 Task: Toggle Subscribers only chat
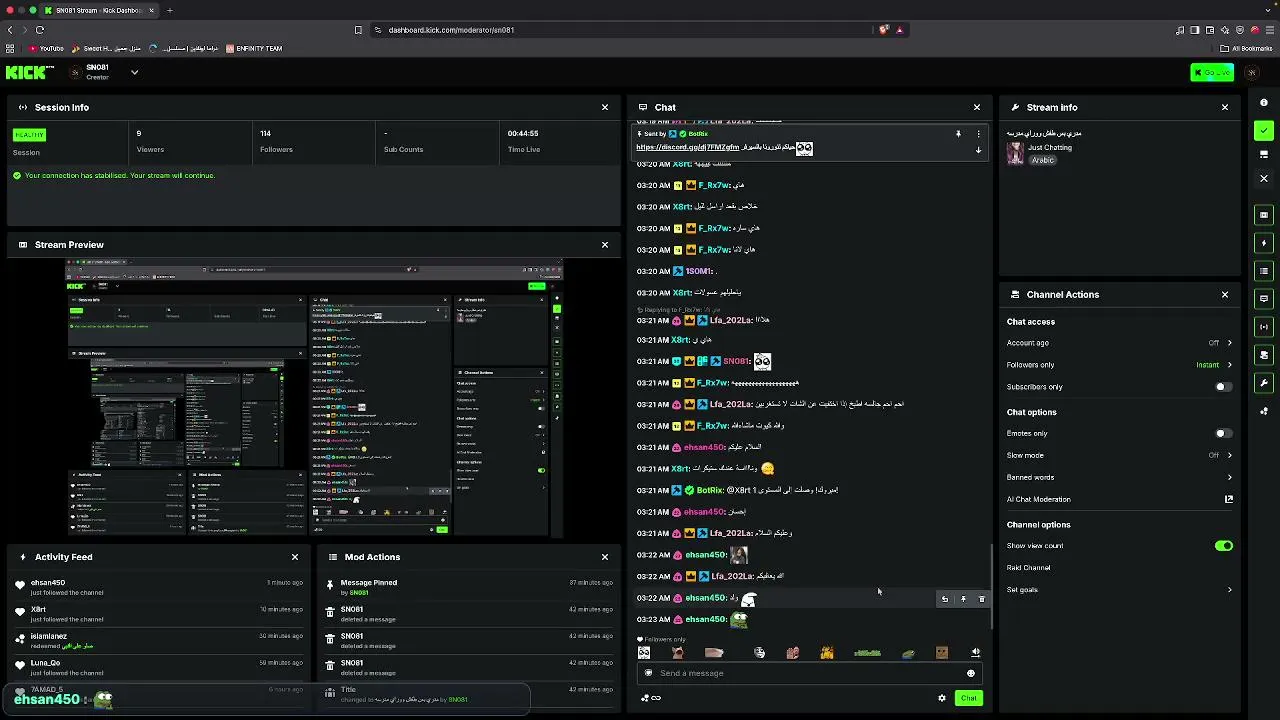(x=1224, y=387)
